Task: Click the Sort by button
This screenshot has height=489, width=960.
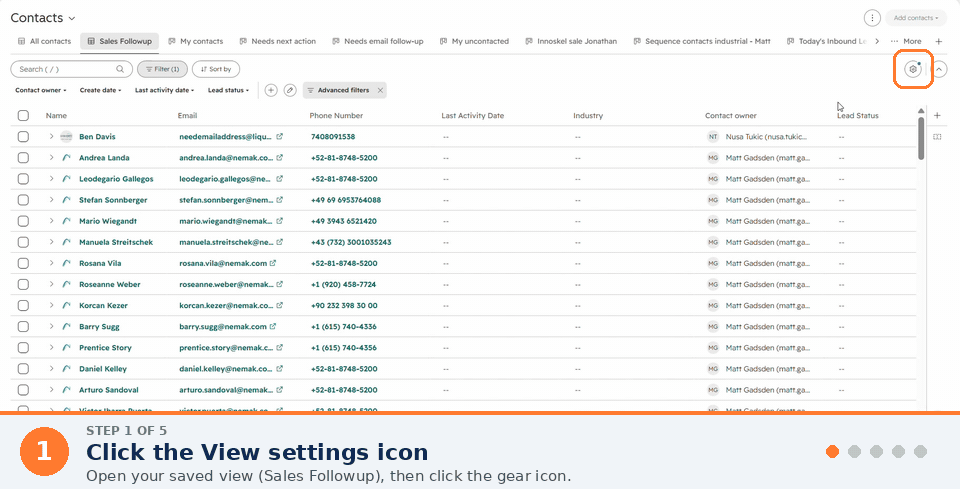Action: pos(216,69)
